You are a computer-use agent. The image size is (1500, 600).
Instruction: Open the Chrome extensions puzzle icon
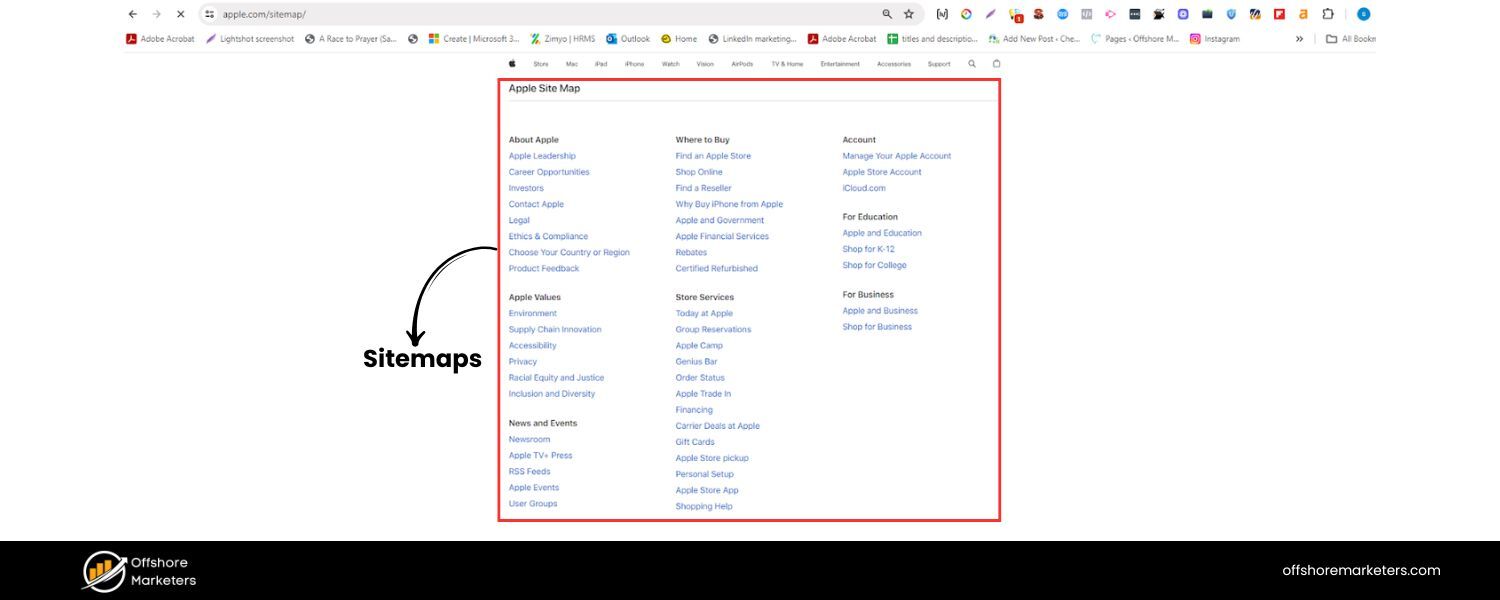[x=1328, y=14]
